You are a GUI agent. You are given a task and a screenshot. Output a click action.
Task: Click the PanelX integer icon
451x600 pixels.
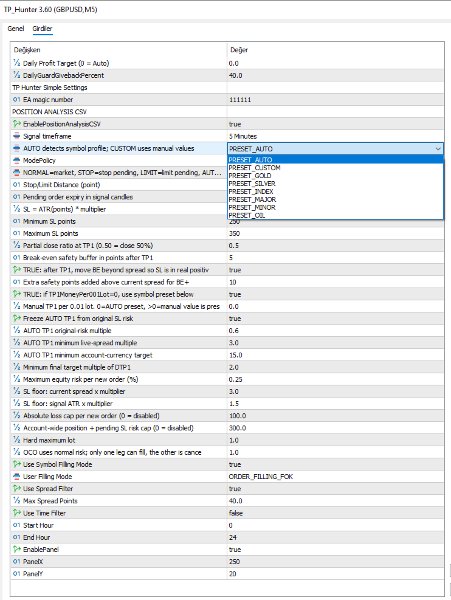pos(16,561)
